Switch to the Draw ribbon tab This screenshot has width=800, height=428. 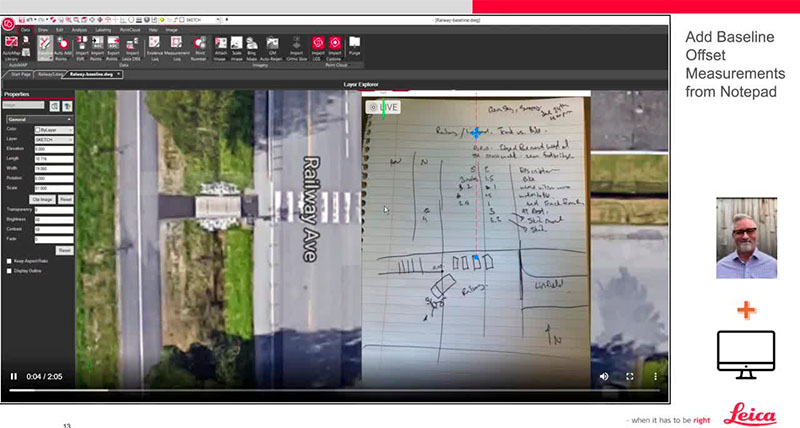42,29
